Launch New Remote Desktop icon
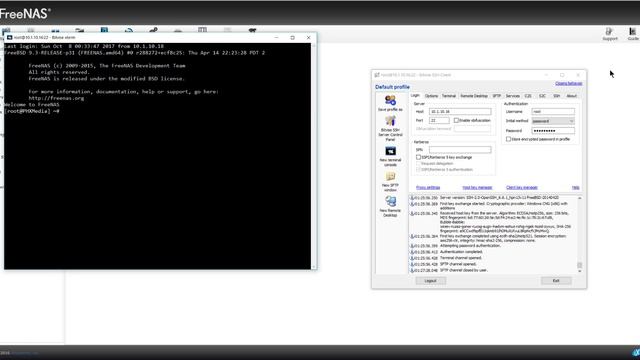This screenshot has height=360, width=640. click(390, 201)
